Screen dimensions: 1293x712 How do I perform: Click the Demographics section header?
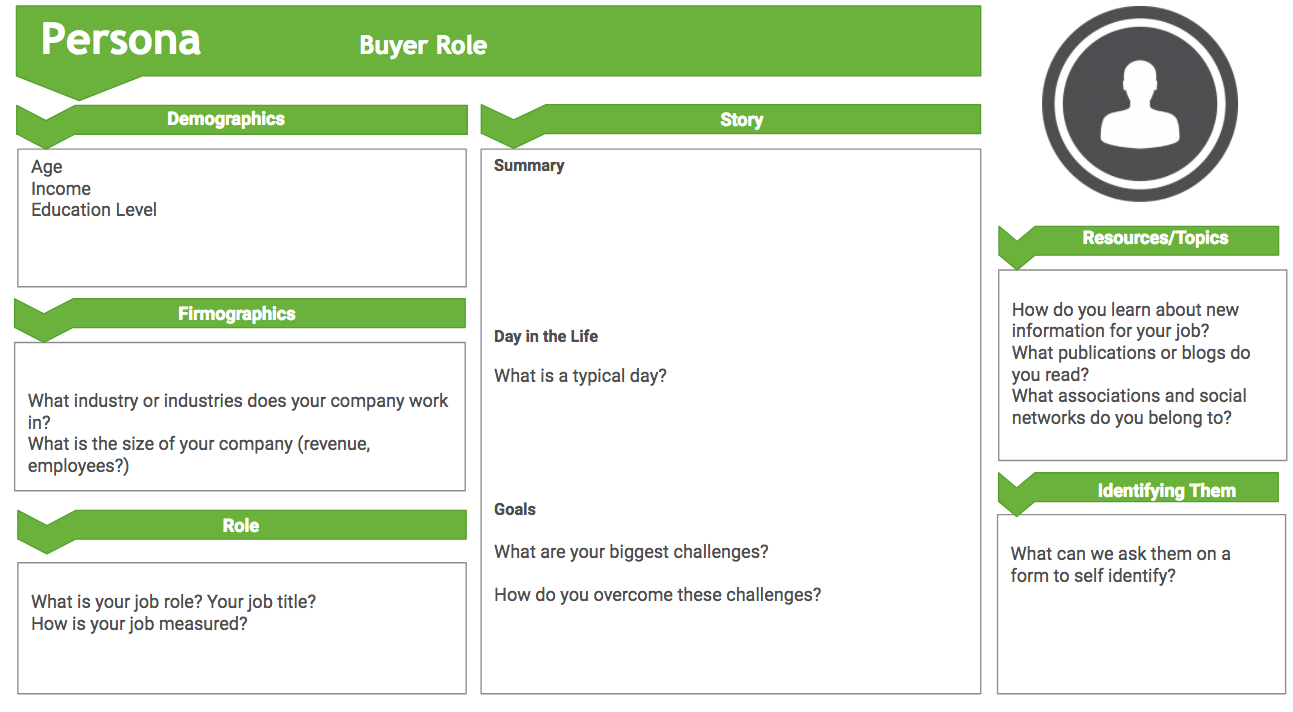point(226,119)
